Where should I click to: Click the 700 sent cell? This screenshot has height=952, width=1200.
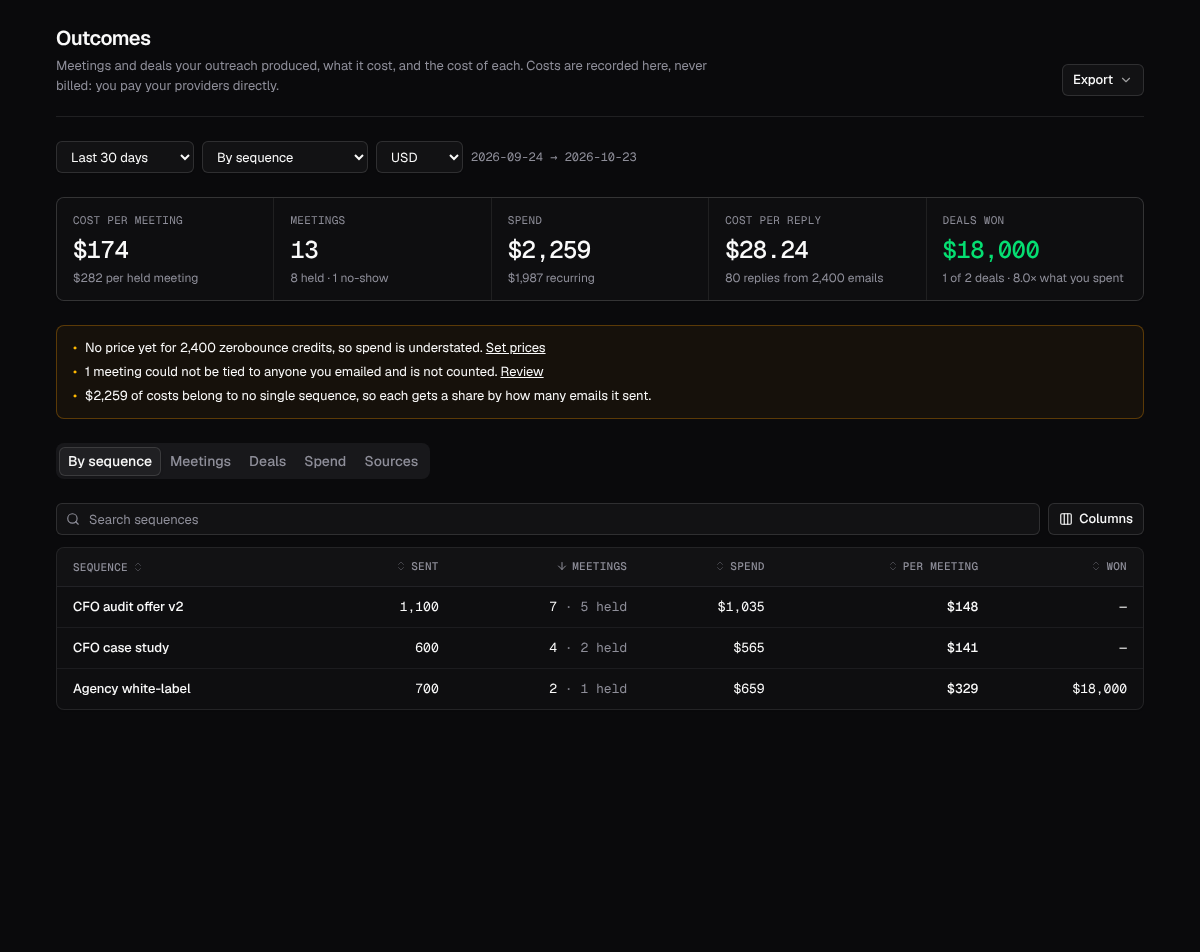427,689
